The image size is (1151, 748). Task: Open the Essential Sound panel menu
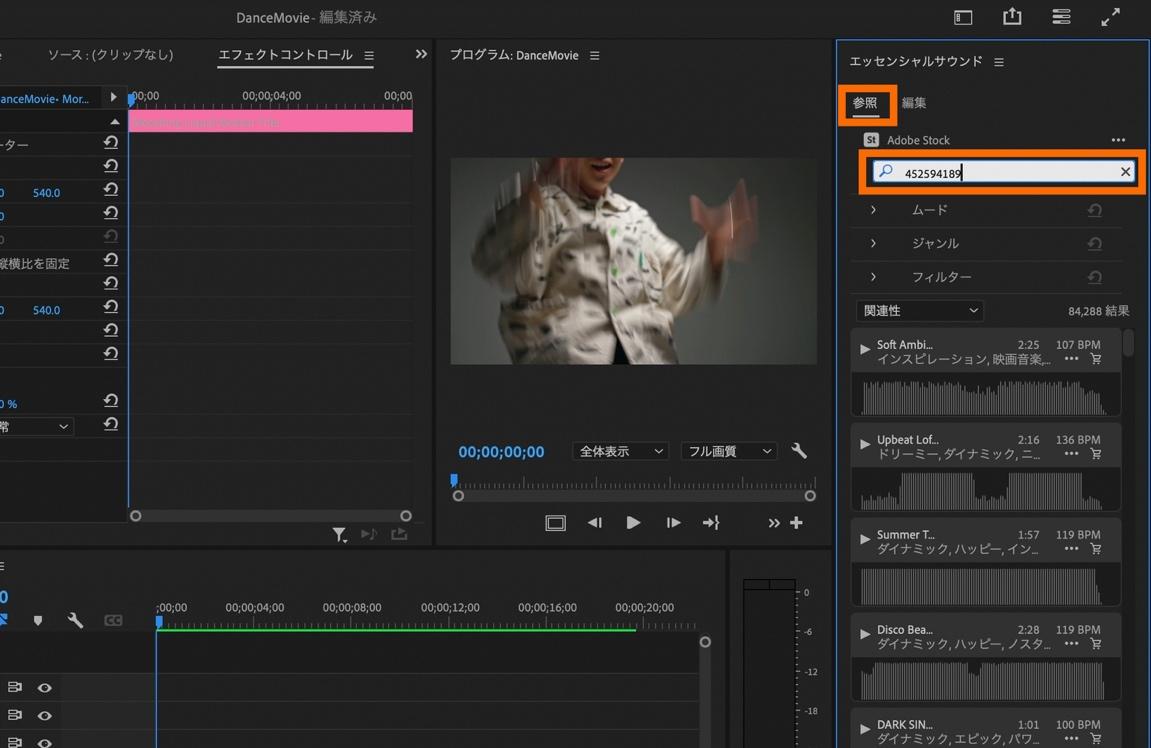[999, 62]
